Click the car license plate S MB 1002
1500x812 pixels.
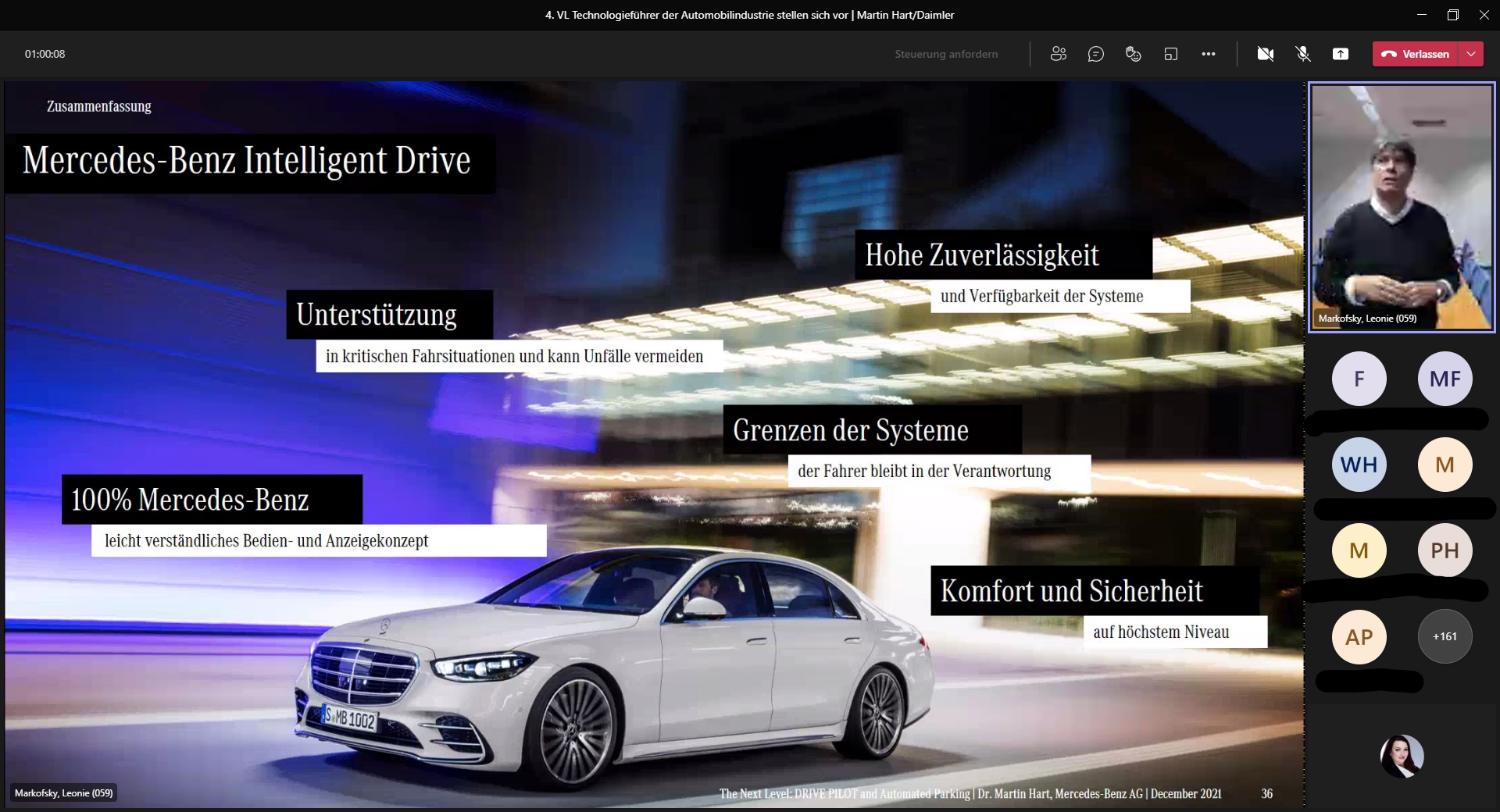349,718
